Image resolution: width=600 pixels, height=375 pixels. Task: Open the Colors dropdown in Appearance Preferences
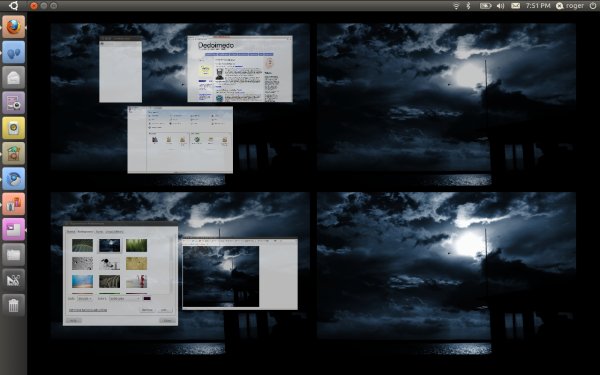125,298
